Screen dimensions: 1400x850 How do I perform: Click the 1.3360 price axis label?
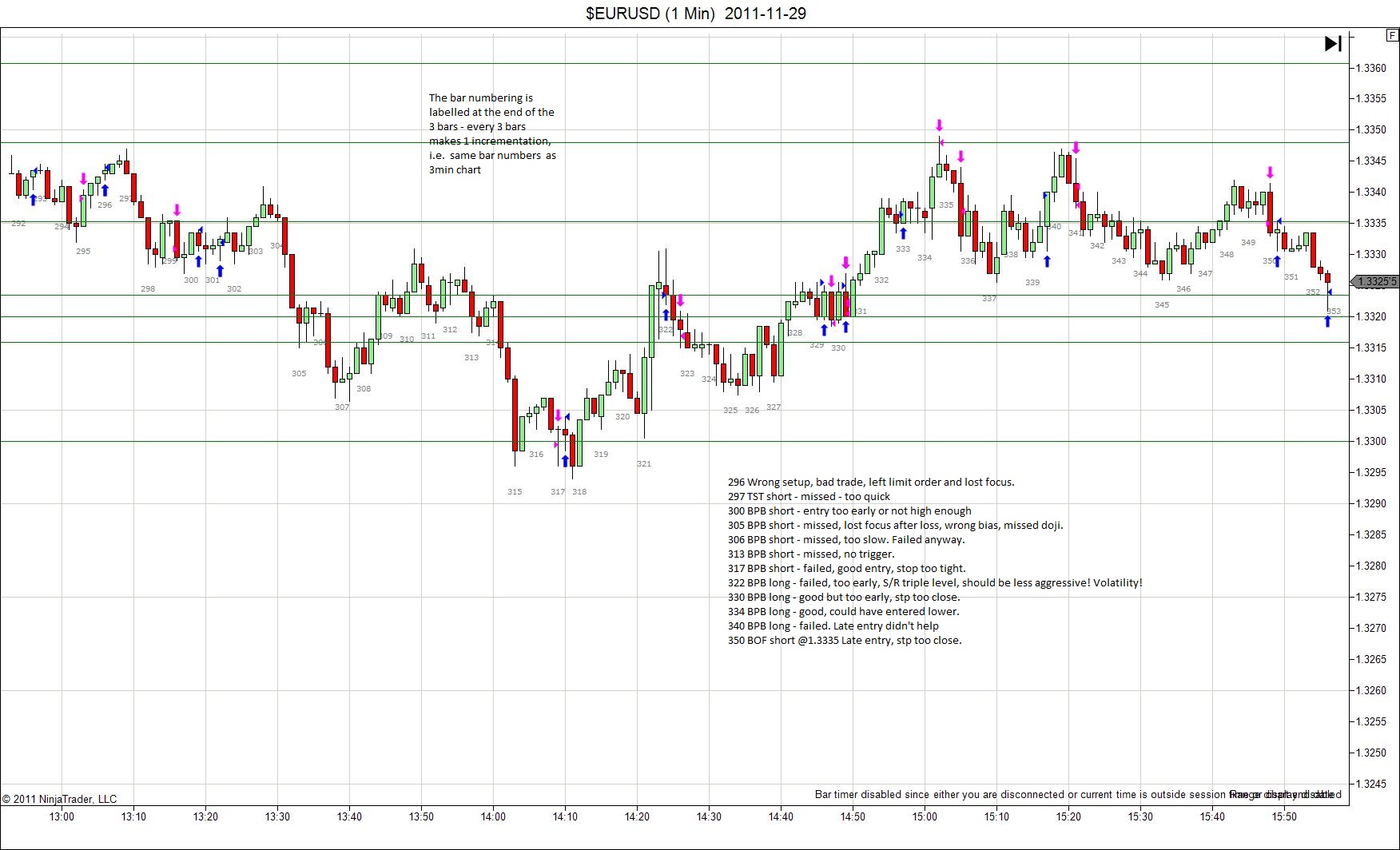[x=1371, y=68]
